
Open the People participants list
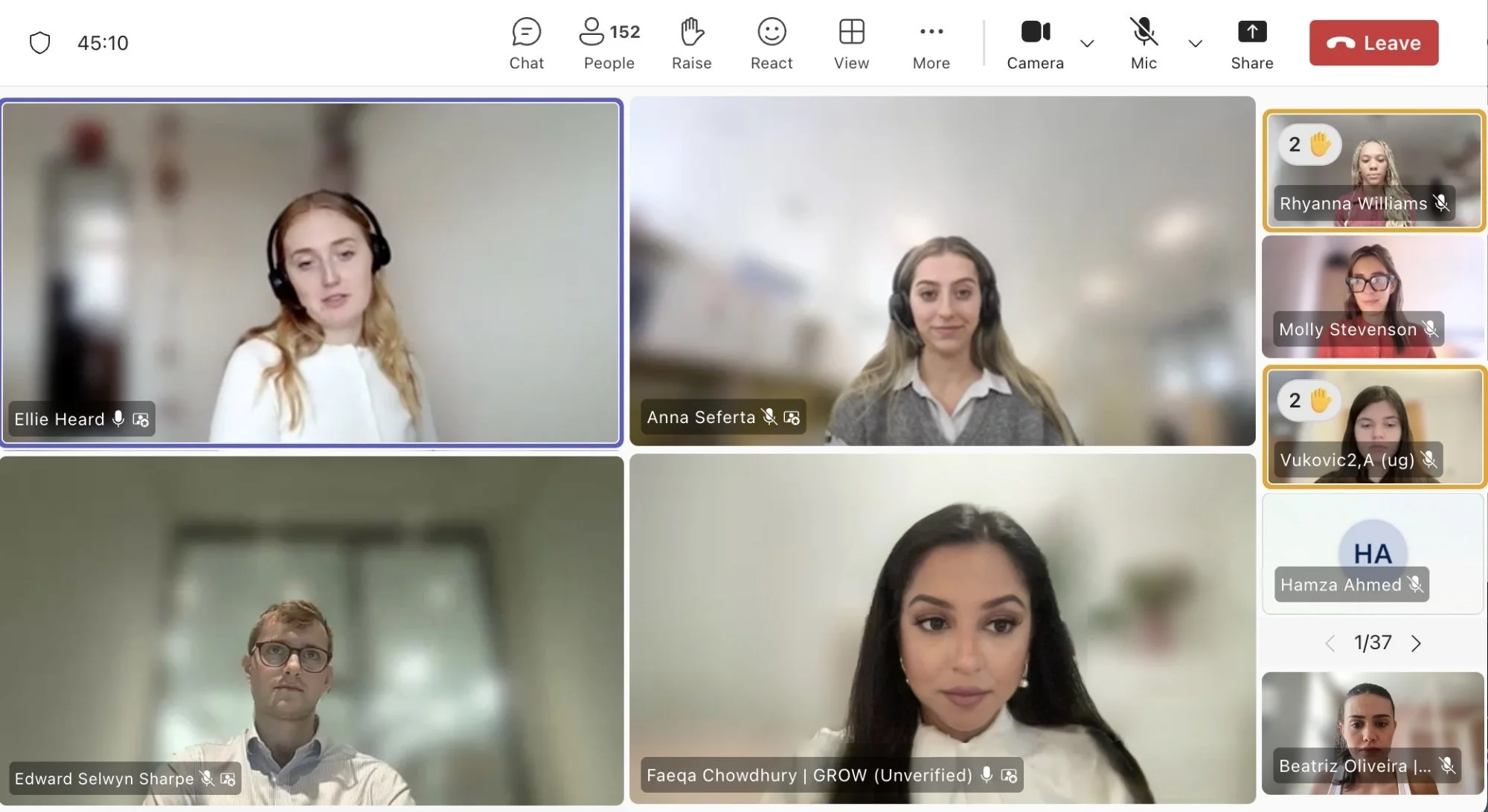(609, 44)
